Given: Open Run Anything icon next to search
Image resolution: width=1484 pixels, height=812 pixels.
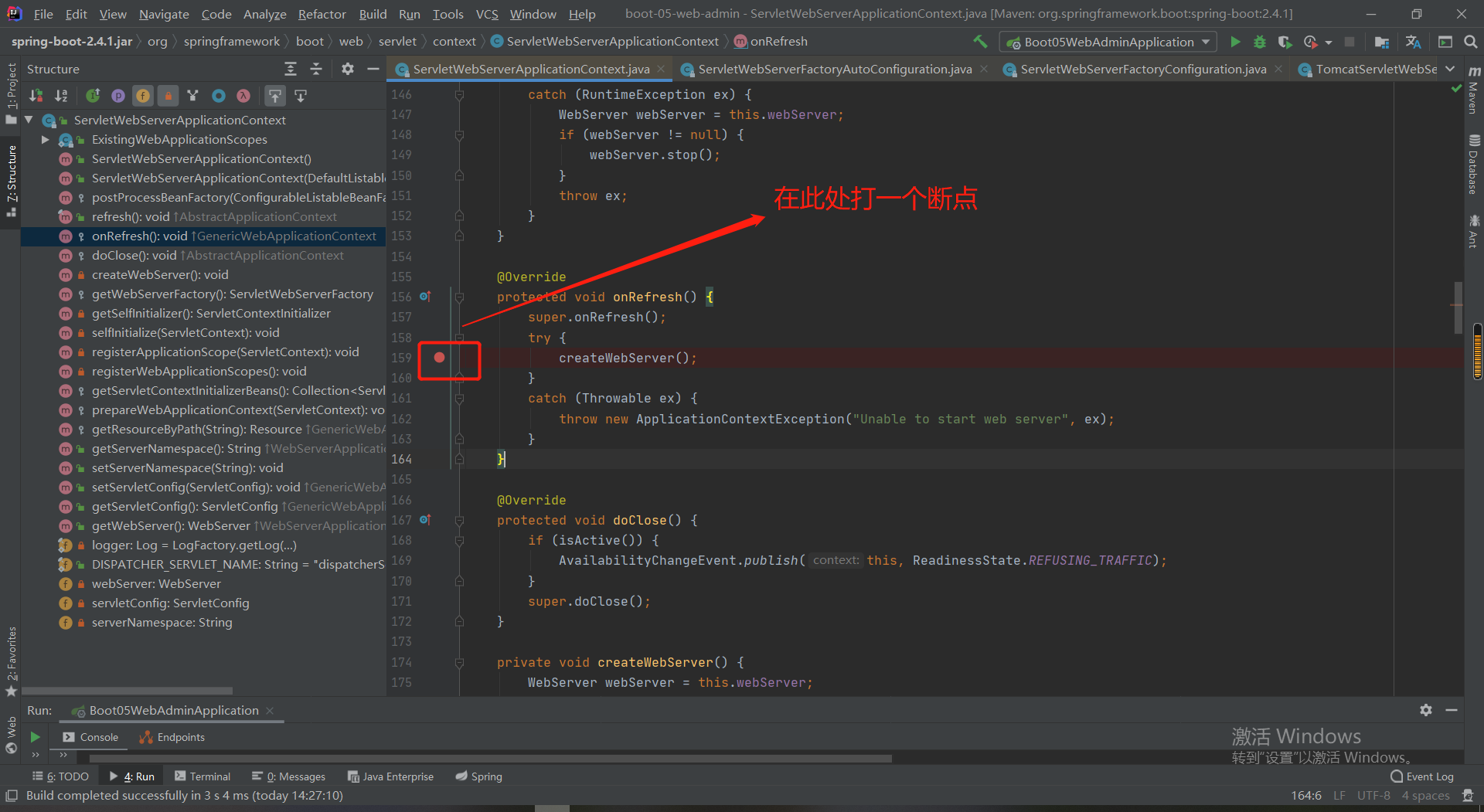Looking at the screenshot, I should click(1445, 42).
